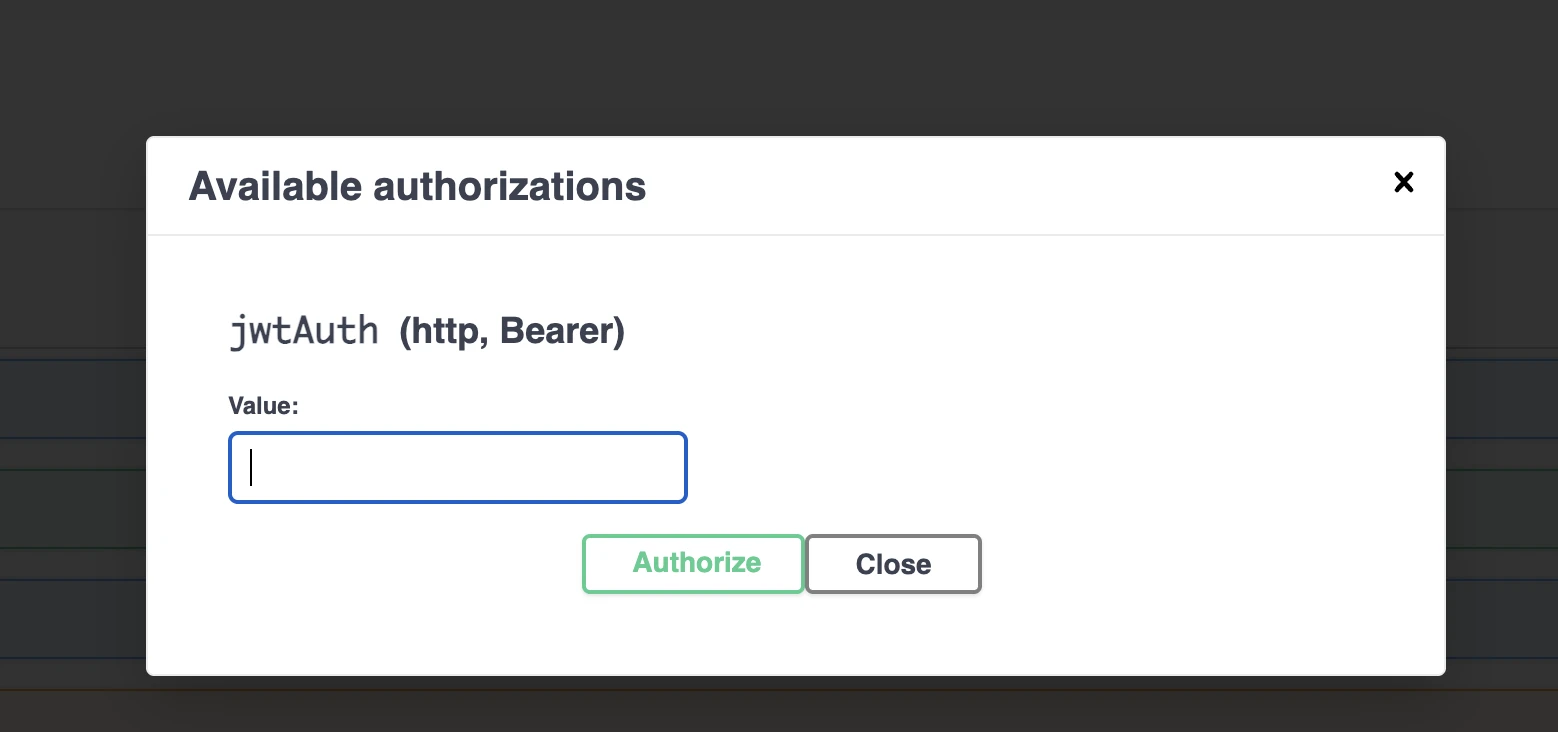Select the jwtAuth scheme name
Image resolution: width=1558 pixels, height=732 pixels.
[304, 331]
